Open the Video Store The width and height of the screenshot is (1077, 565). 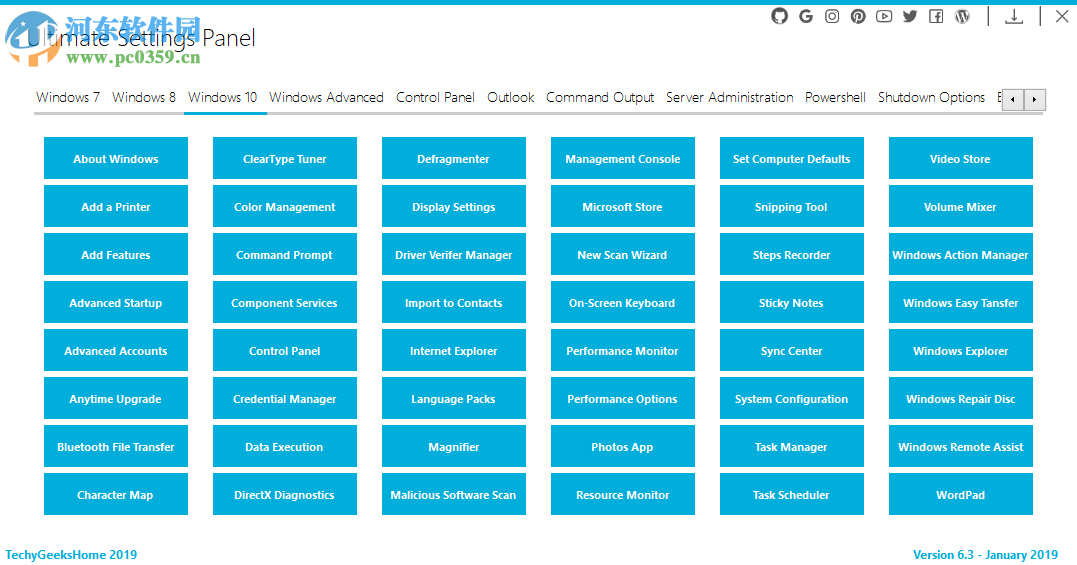pyautogui.click(x=960, y=158)
